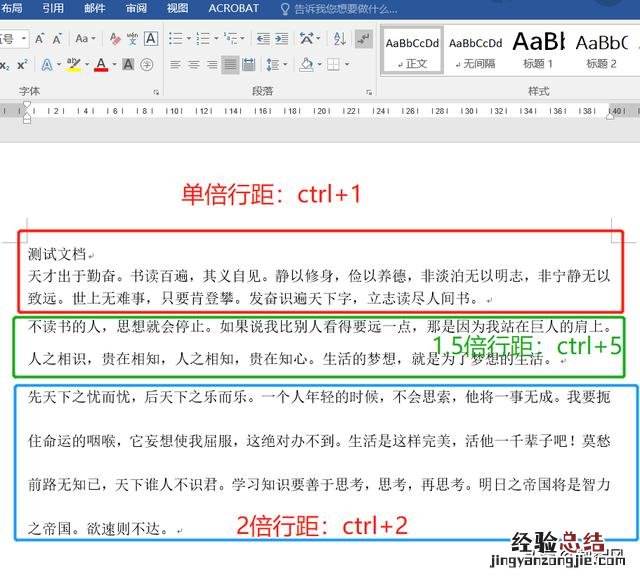This screenshot has height=579, width=640.
Task: Open Asian layout options
Action: pos(309,39)
